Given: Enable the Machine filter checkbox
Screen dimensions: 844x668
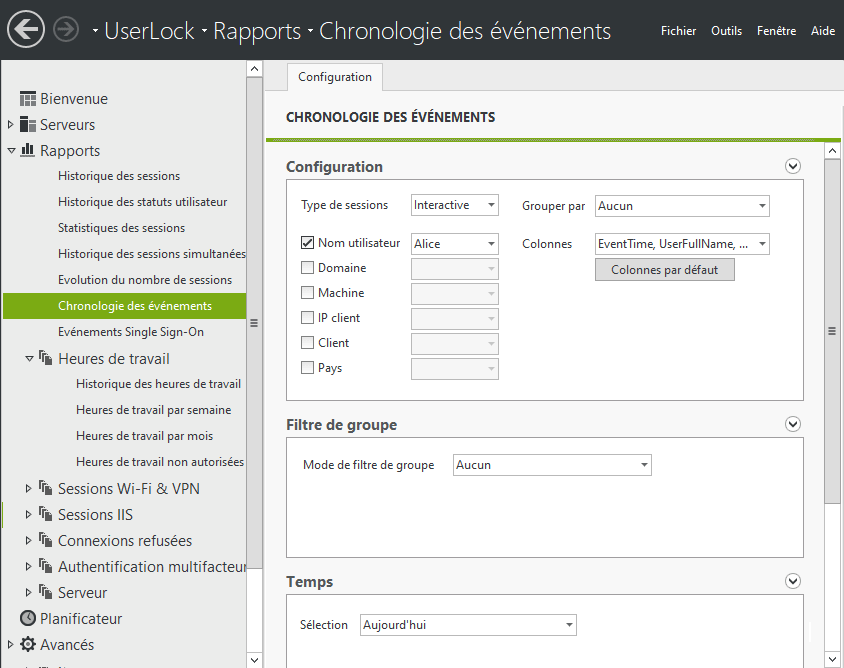Looking at the screenshot, I should [x=307, y=292].
